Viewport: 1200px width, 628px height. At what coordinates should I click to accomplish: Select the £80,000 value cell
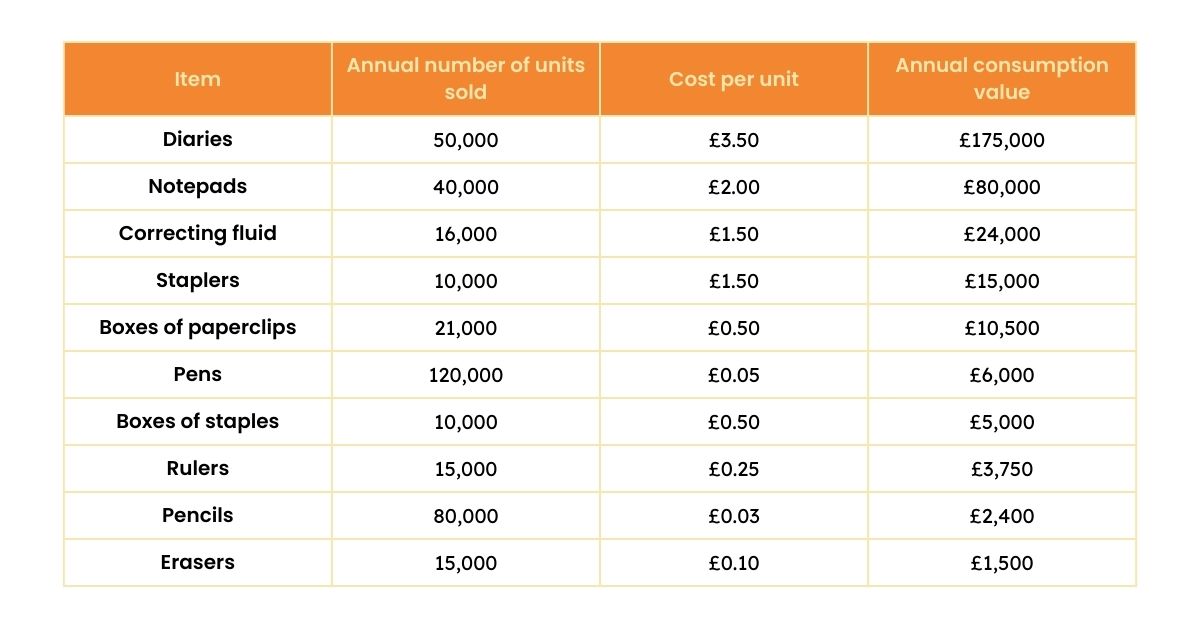tap(1001, 187)
